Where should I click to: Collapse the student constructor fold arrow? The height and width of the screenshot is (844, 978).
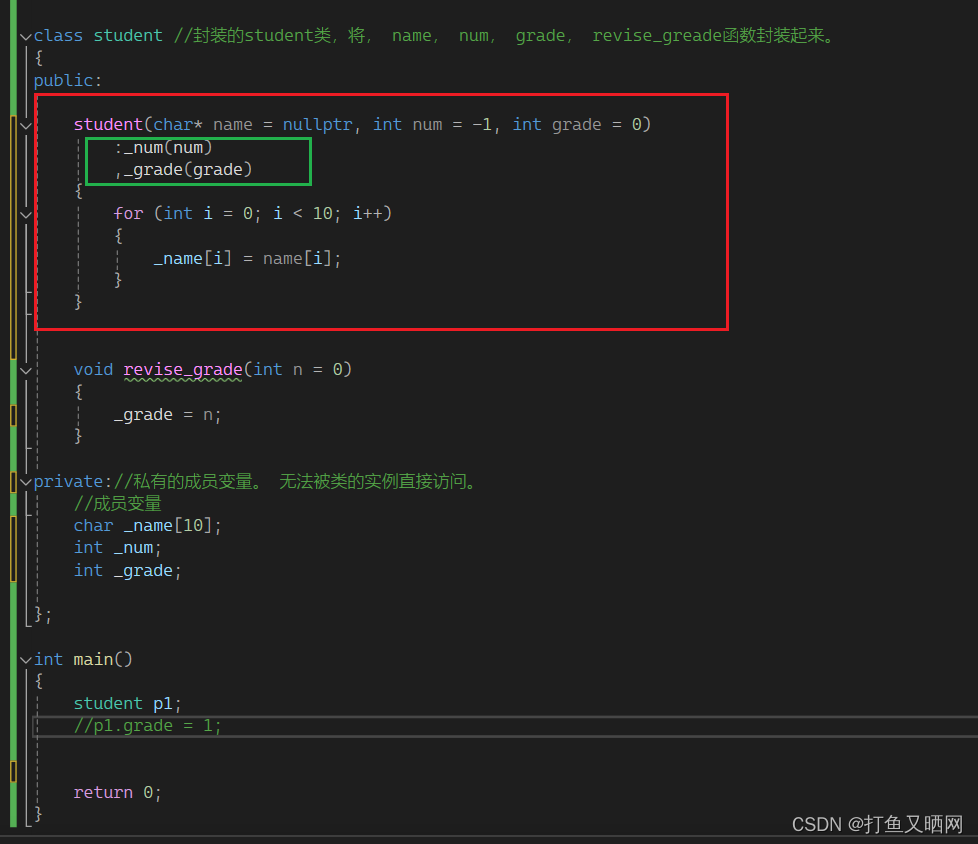(26, 126)
